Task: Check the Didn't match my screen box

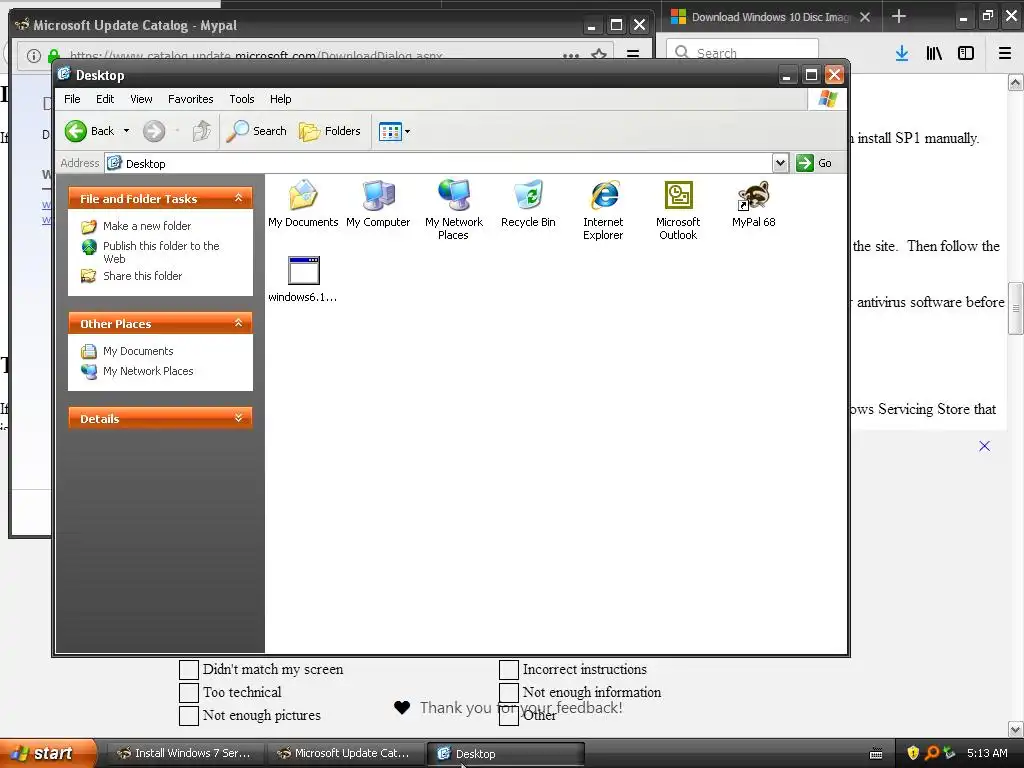Action: point(189,669)
